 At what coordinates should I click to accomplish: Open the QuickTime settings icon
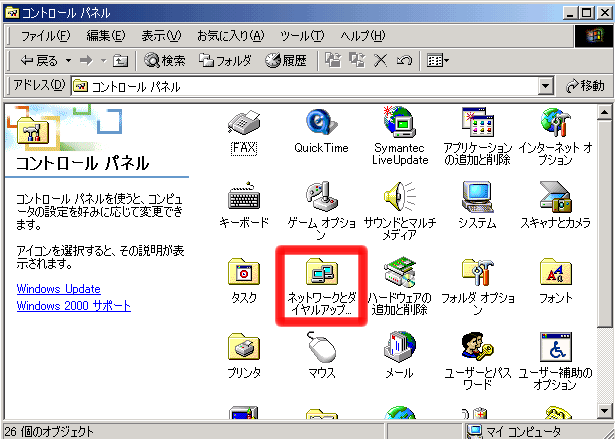click(x=321, y=131)
